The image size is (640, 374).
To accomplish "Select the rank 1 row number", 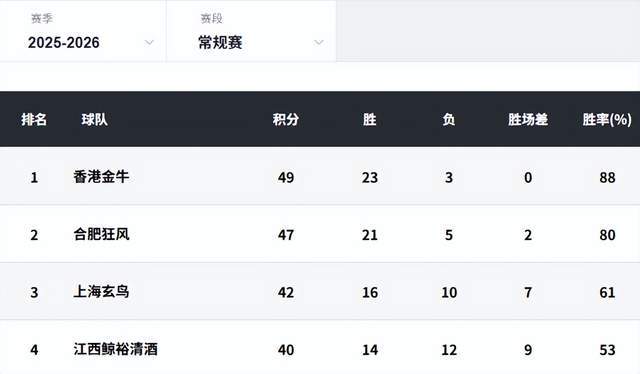I will pyautogui.click(x=34, y=178).
